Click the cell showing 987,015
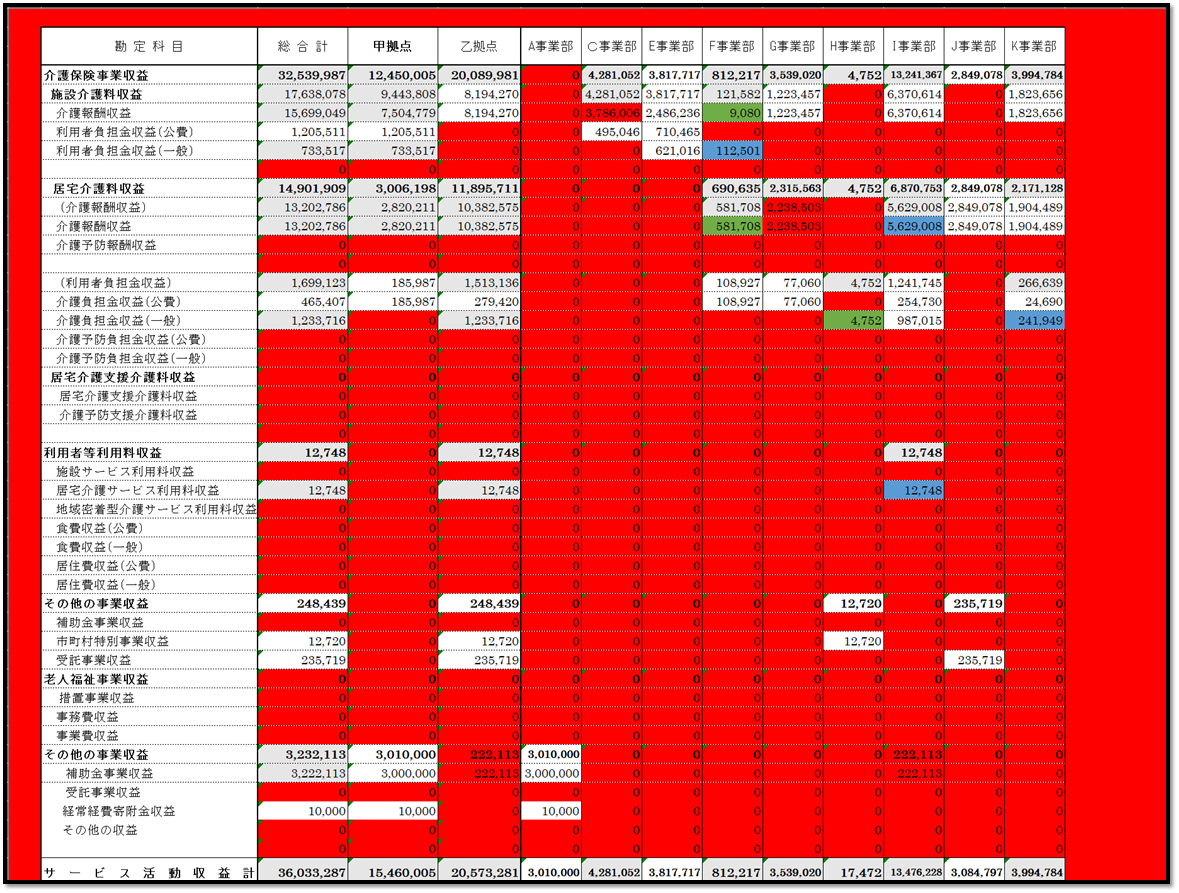The width and height of the screenshot is (1179, 893). click(x=914, y=320)
